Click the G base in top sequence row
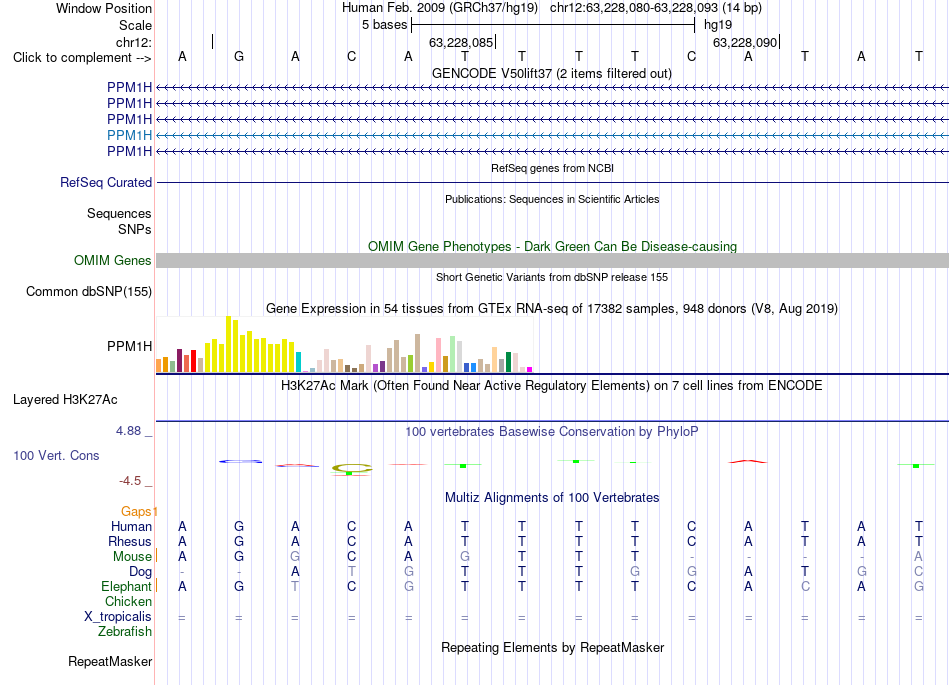Screen dimensions: 950x685 click(x=239, y=56)
